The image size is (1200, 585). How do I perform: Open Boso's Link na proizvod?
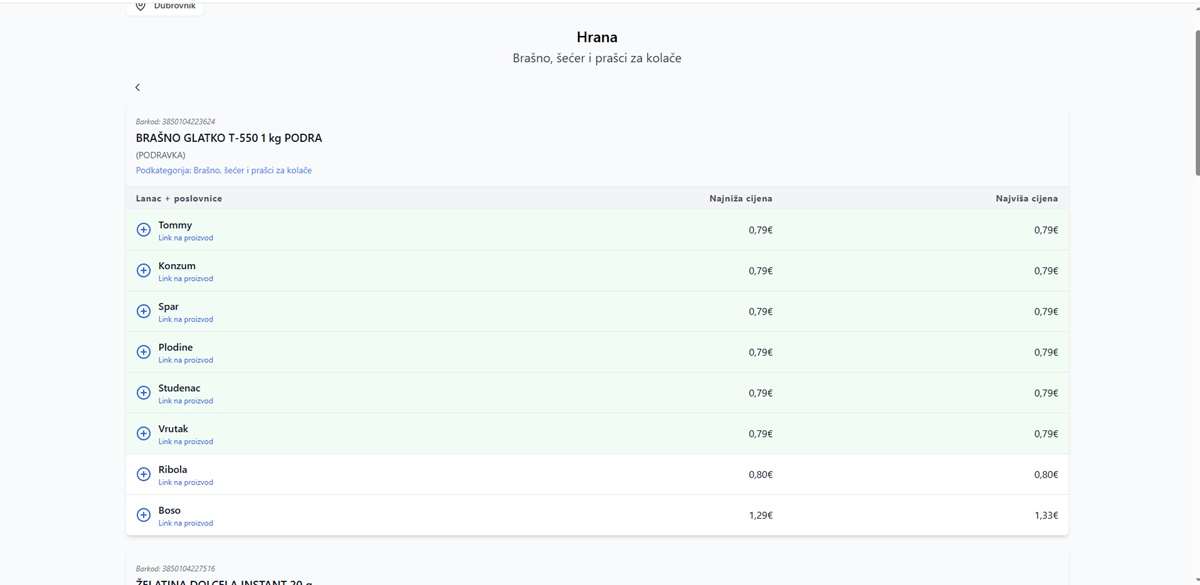(x=185, y=523)
